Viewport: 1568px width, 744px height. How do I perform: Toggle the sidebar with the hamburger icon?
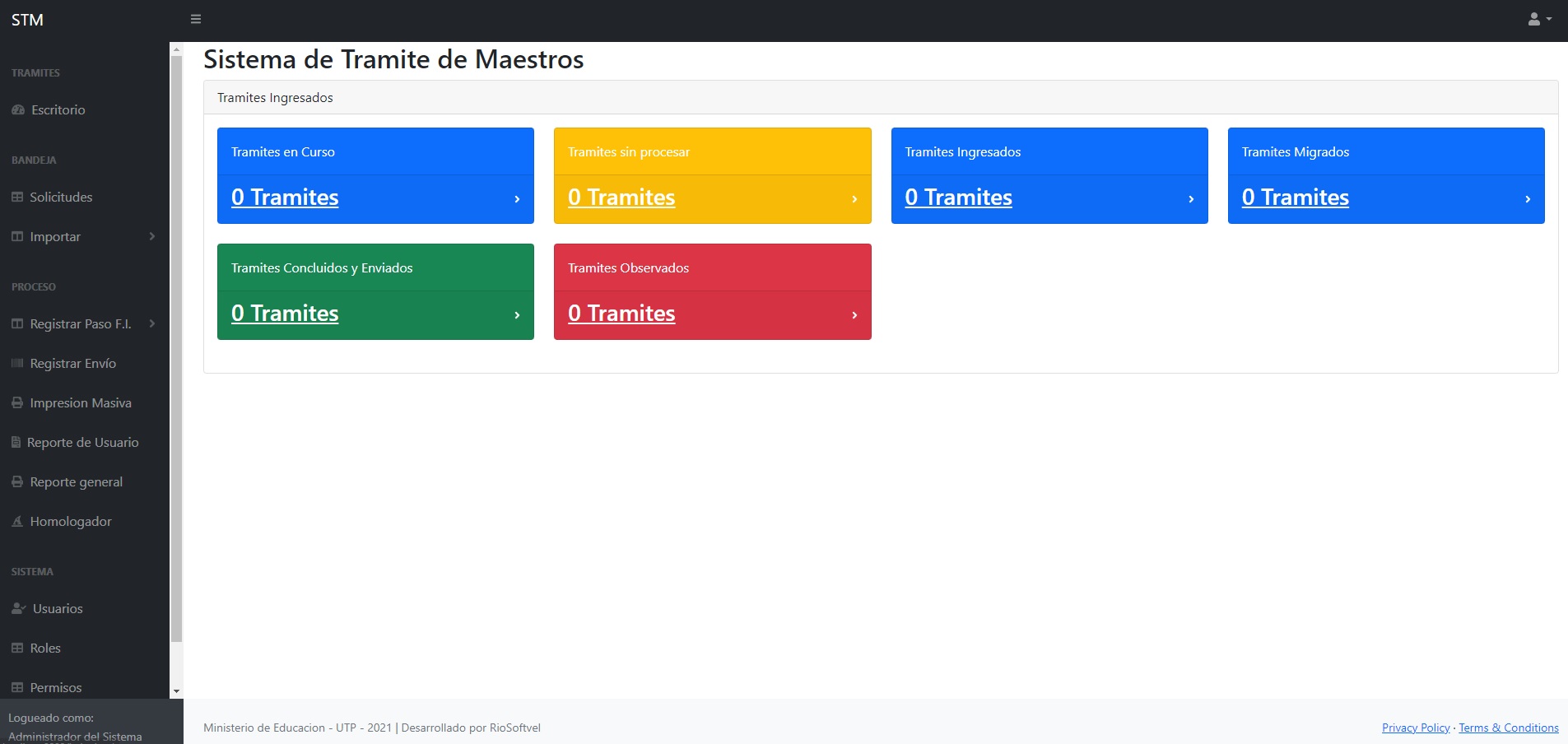pyautogui.click(x=196, y=19)
